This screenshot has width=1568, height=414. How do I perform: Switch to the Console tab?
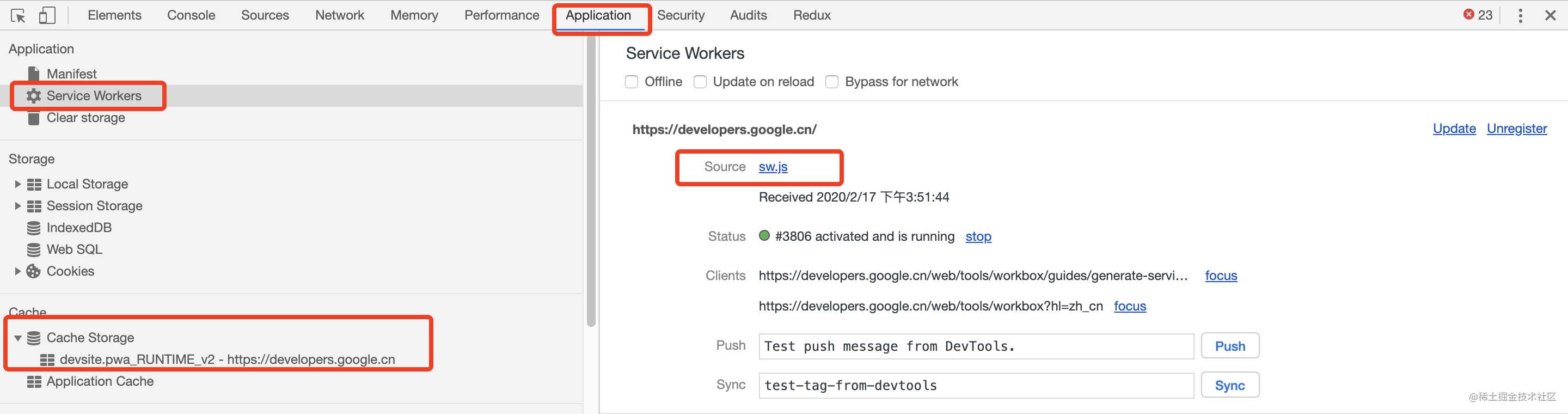[191, 15]
